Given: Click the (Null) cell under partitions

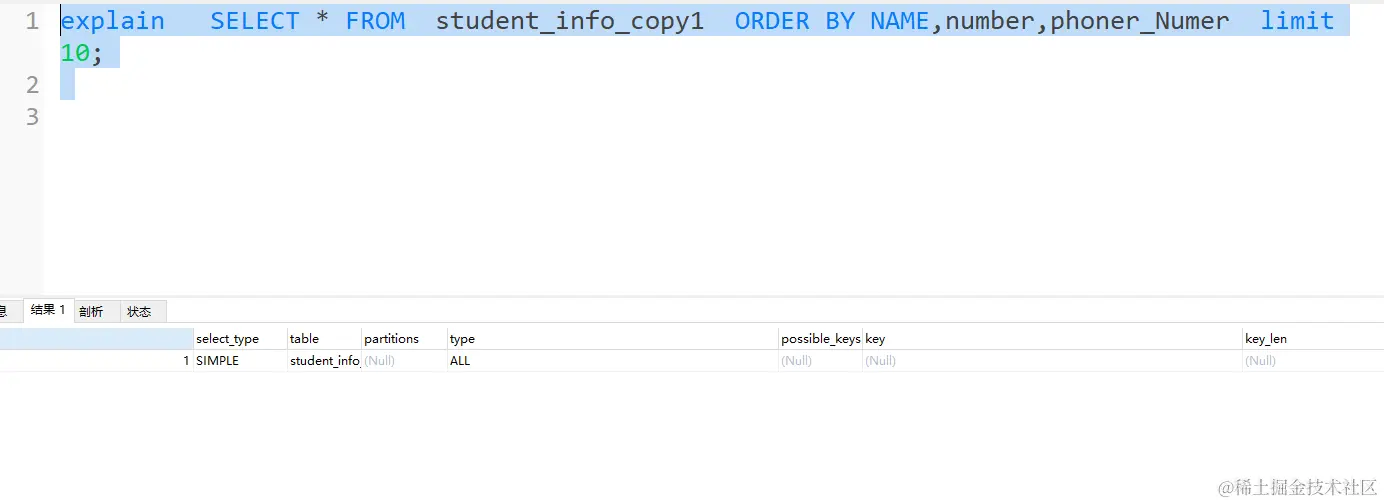Looking at the screenshot, I should tap(404, 361).
